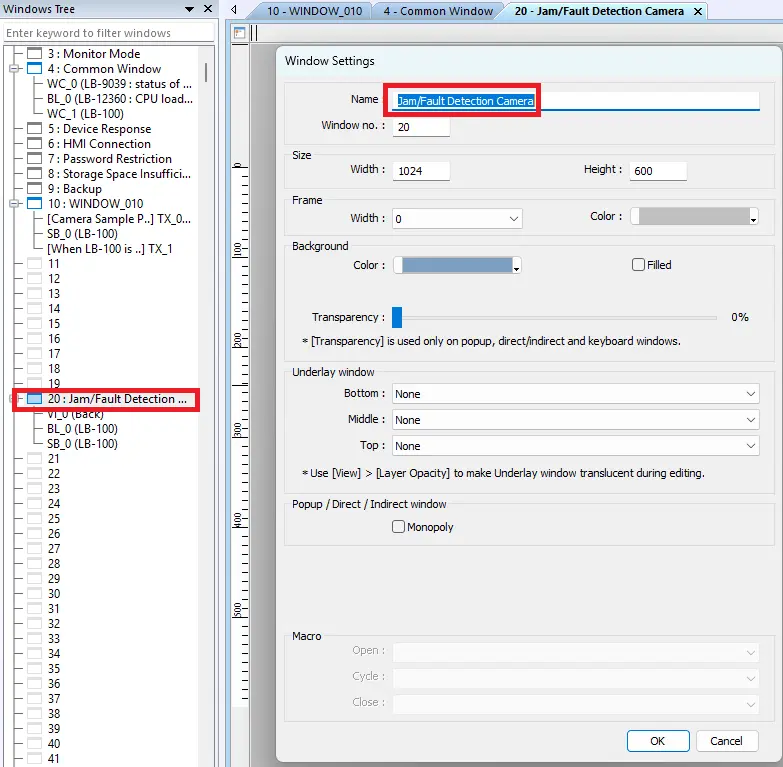Select 9 : Backup in tree
The height and width of the screenshot is (767, 783).
click(74, 188)
